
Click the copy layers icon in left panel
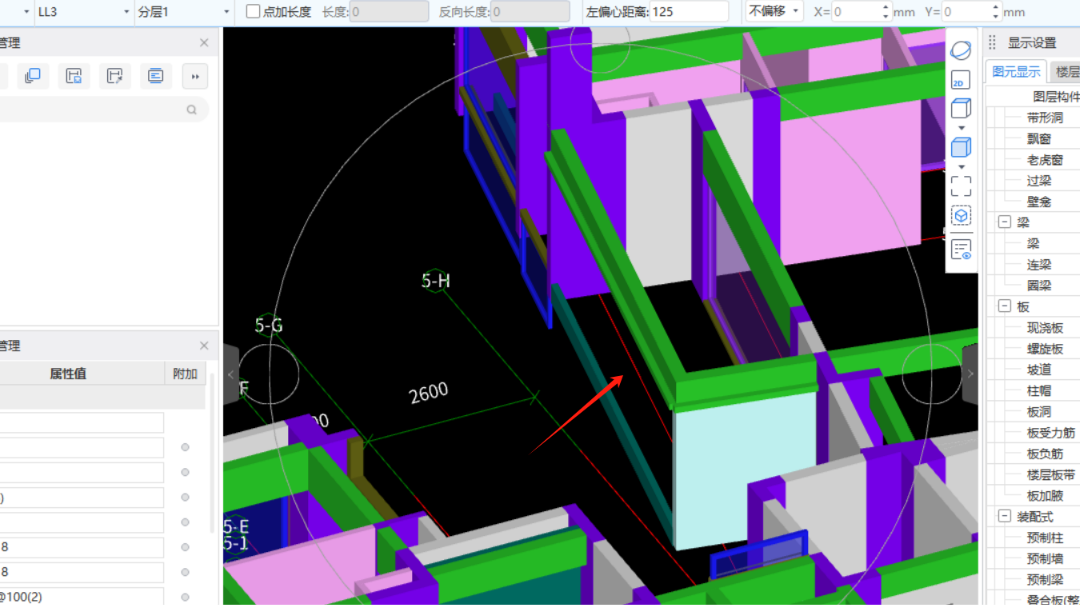[32, 76]
